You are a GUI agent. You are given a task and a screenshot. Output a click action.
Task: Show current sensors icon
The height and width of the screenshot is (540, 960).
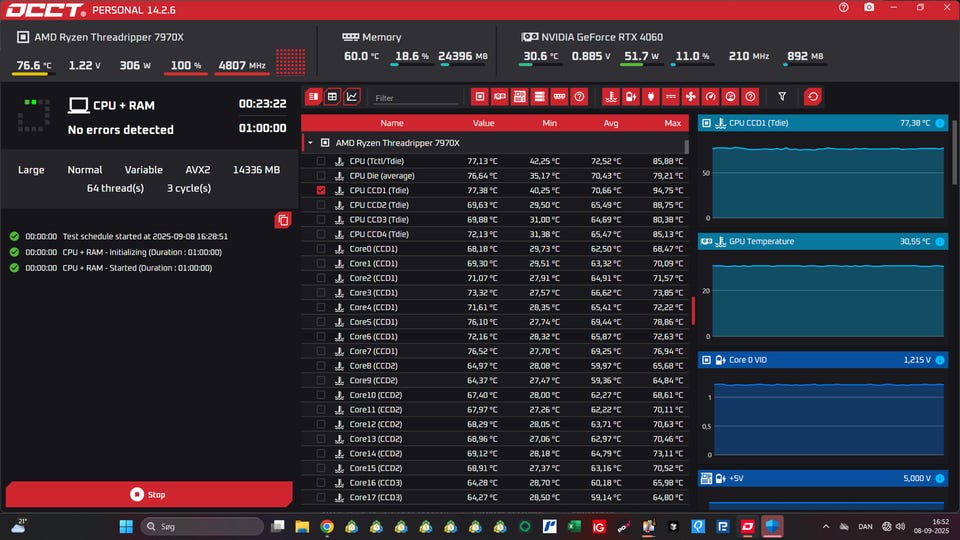click(670, 97)
